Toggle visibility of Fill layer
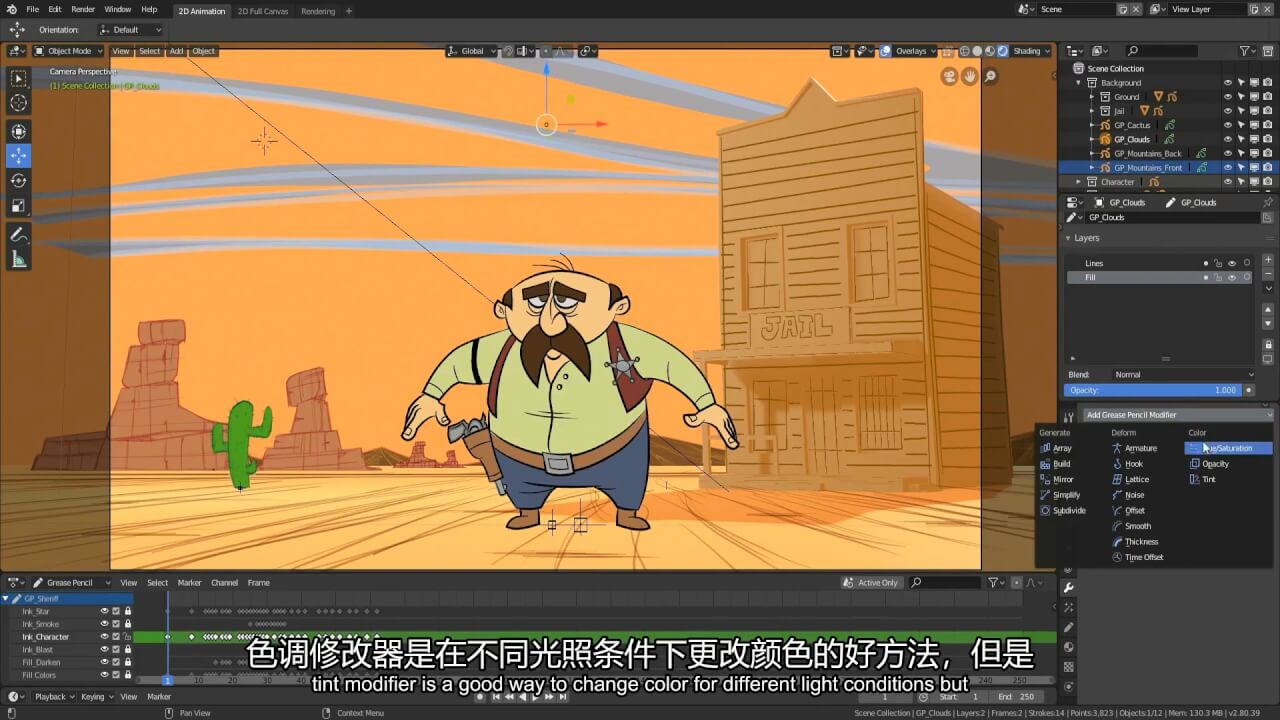This screenshot has width=1280, height=720. pos(1232,277)
